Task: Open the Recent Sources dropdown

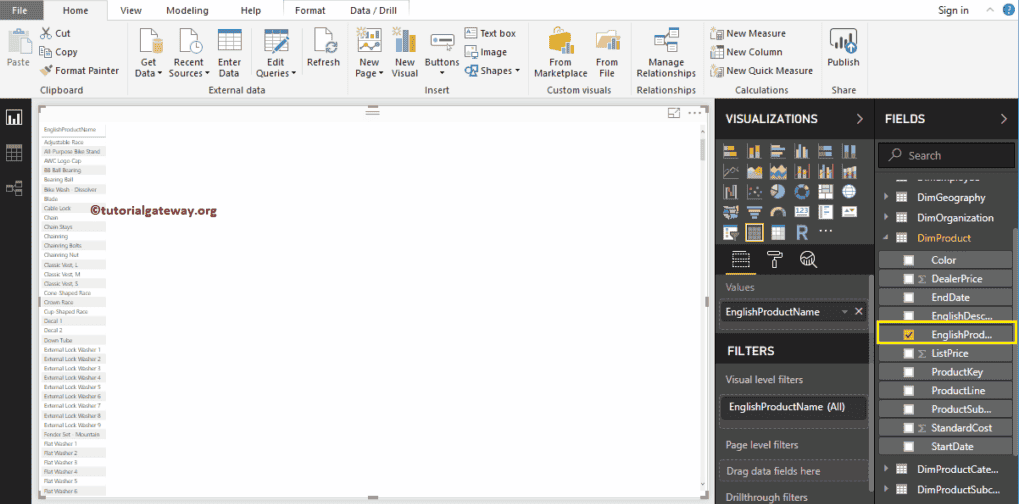Action: 188,55
